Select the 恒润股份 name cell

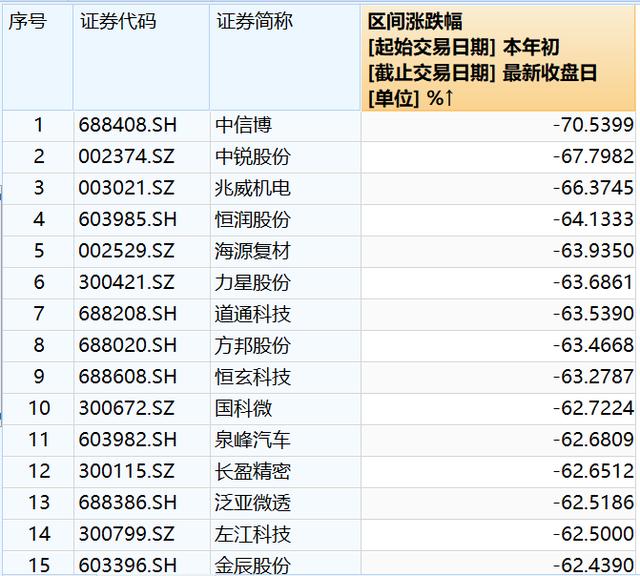286,220
